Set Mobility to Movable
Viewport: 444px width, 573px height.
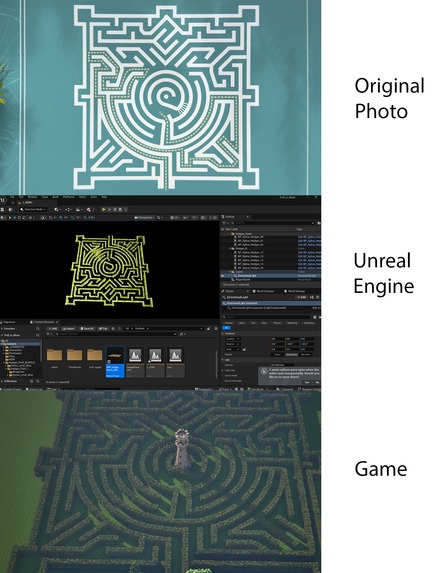(306, 354)
